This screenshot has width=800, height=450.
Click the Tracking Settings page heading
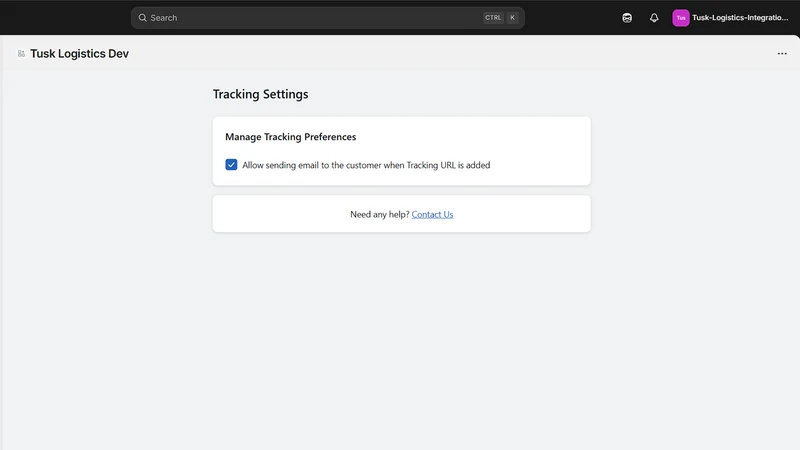click(x=260, y=94)
